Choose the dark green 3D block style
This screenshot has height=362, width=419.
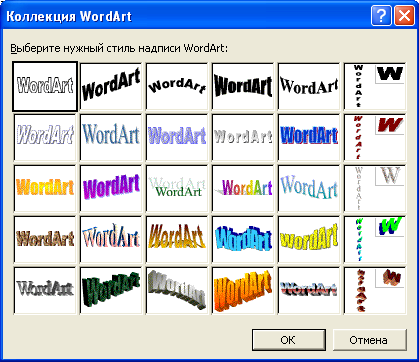[x=111, y=290]
